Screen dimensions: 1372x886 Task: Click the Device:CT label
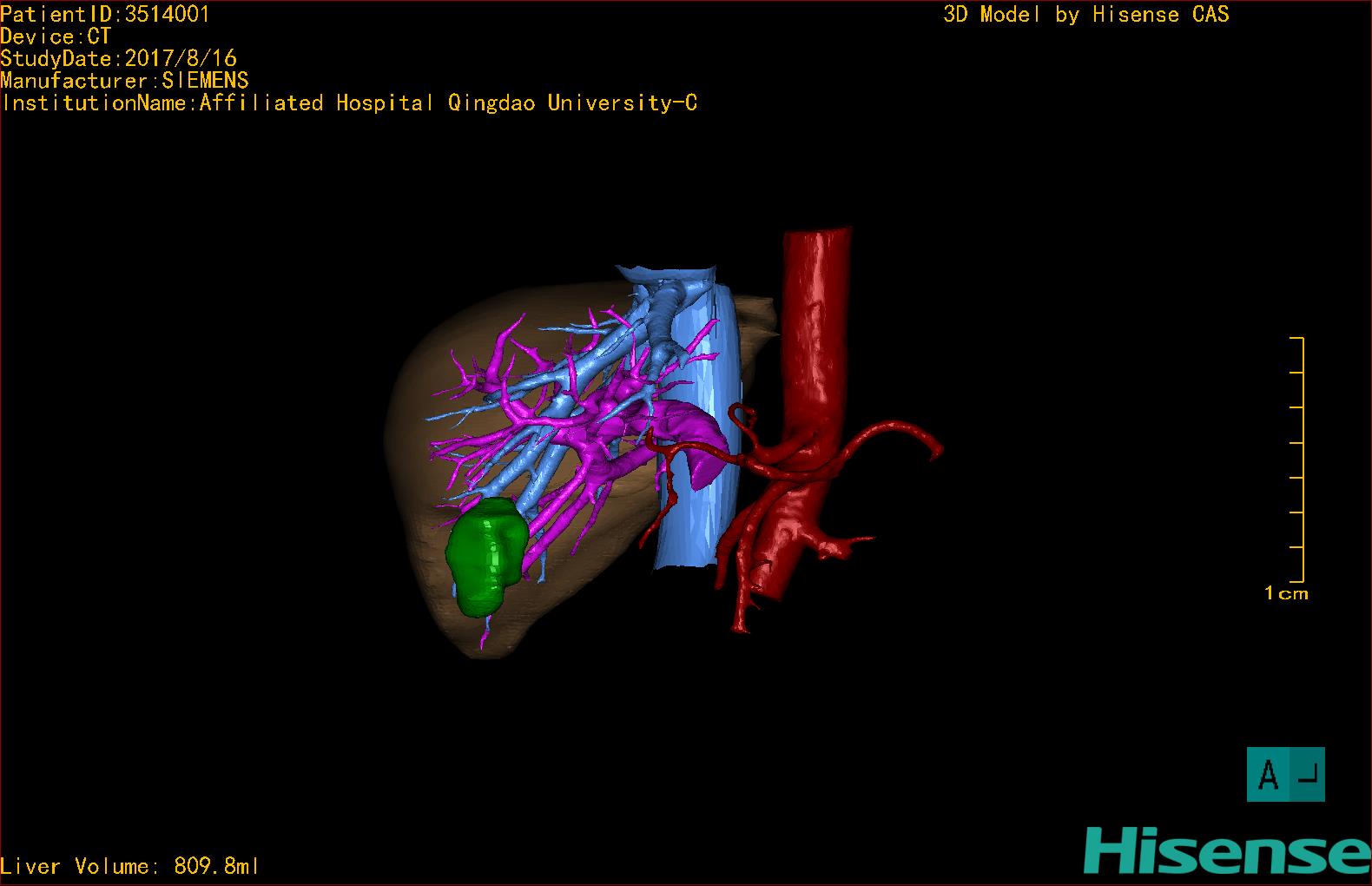coord(56,36)
